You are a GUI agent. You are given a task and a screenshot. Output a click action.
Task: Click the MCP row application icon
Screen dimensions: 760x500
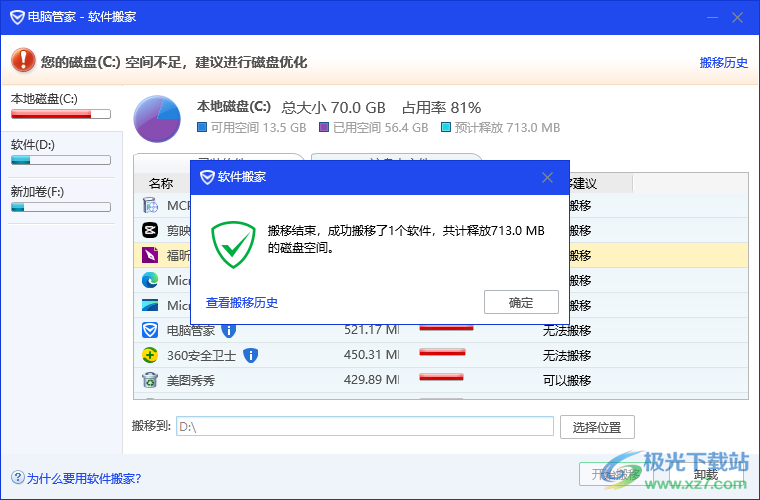pos(150,205)
